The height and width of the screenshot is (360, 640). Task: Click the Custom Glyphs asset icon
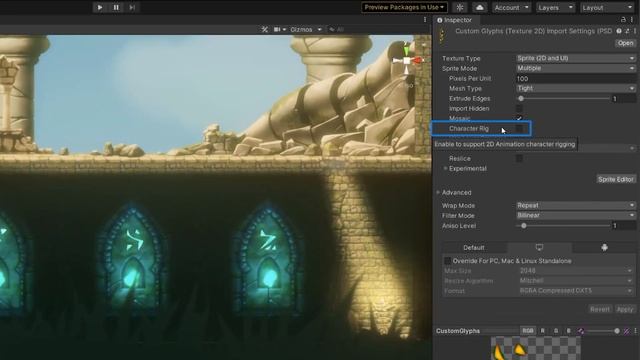pyautogui.click(x=442, y=35)
